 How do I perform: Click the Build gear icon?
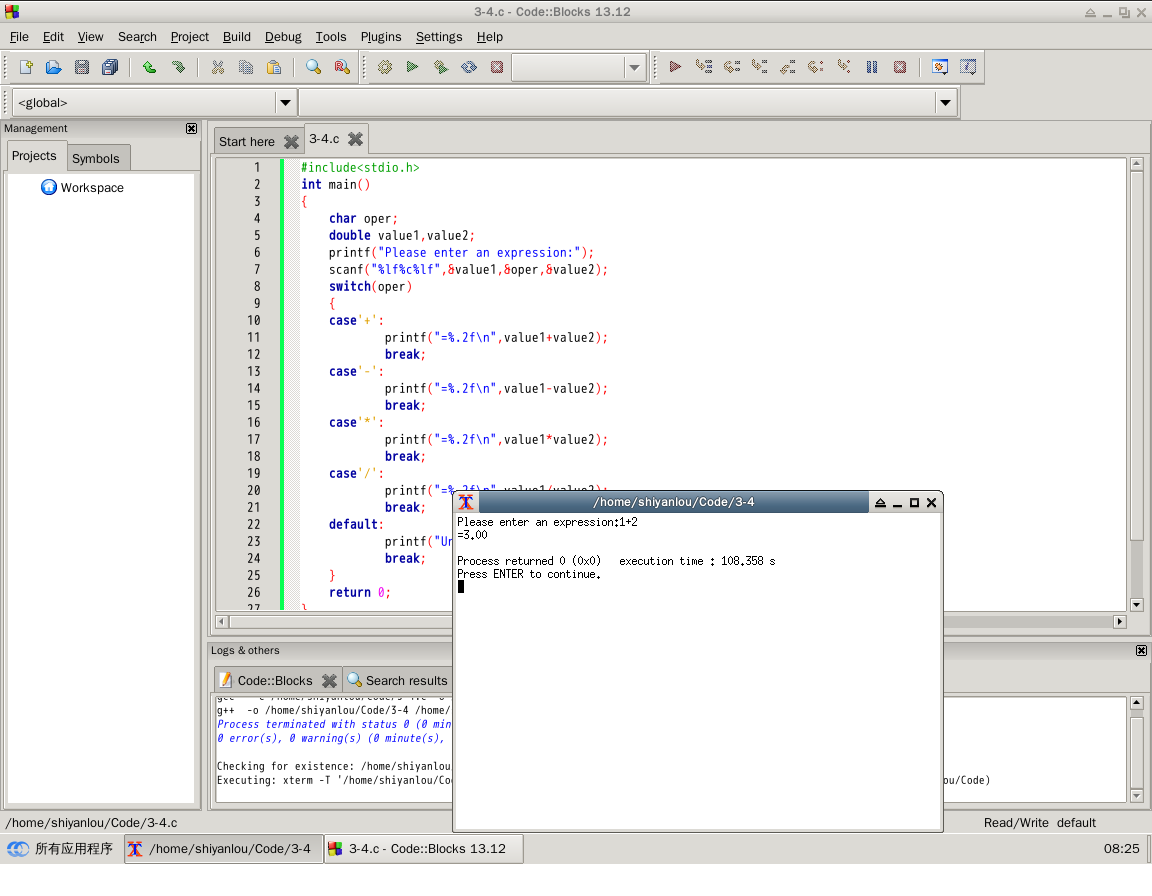tap(384, 67)
